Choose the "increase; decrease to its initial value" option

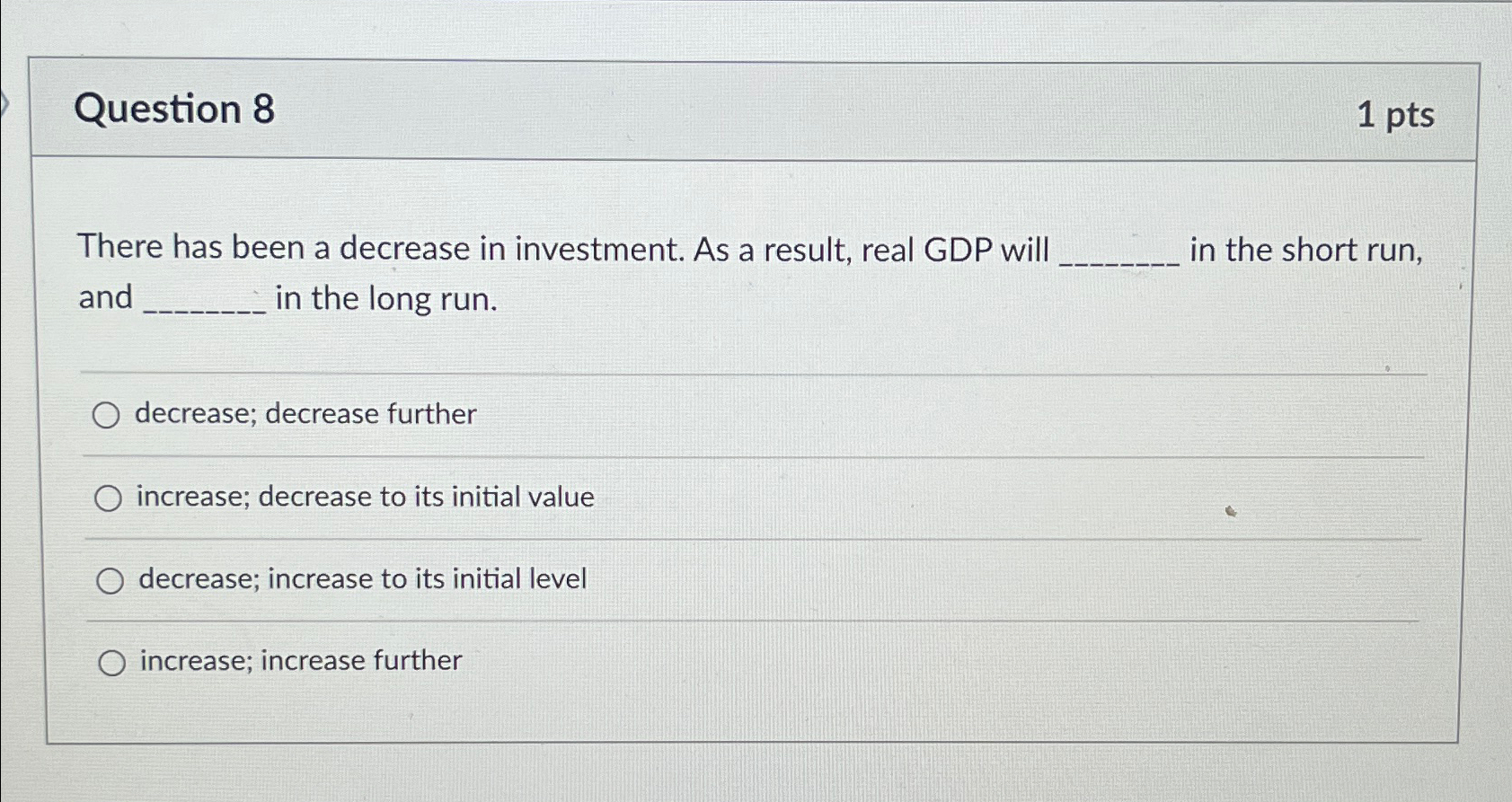point(110,497)
